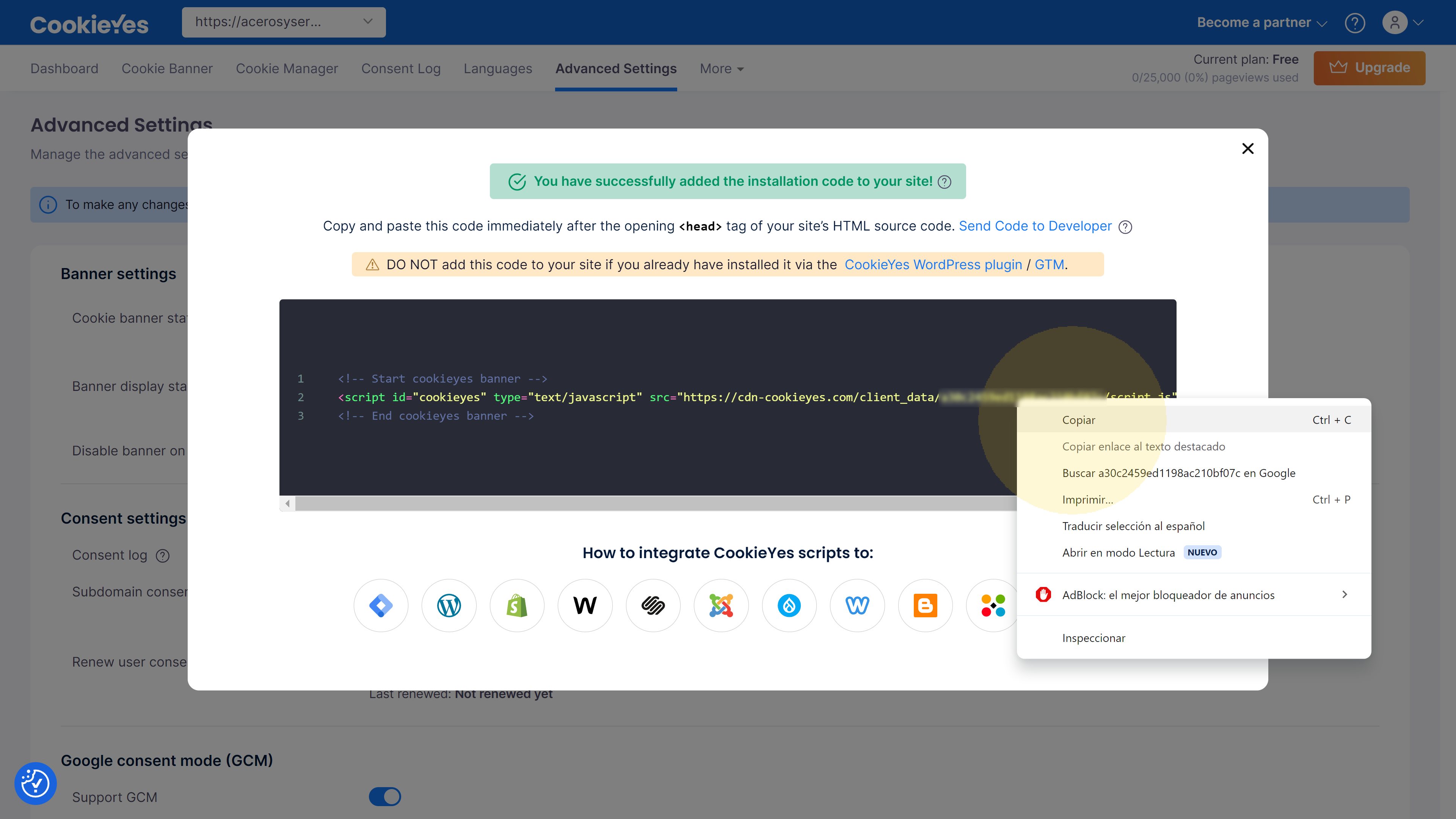The height and width of the screenshot is (819, 1456).
Task: Click info icon in the blue notice bar
Action: 48,205
